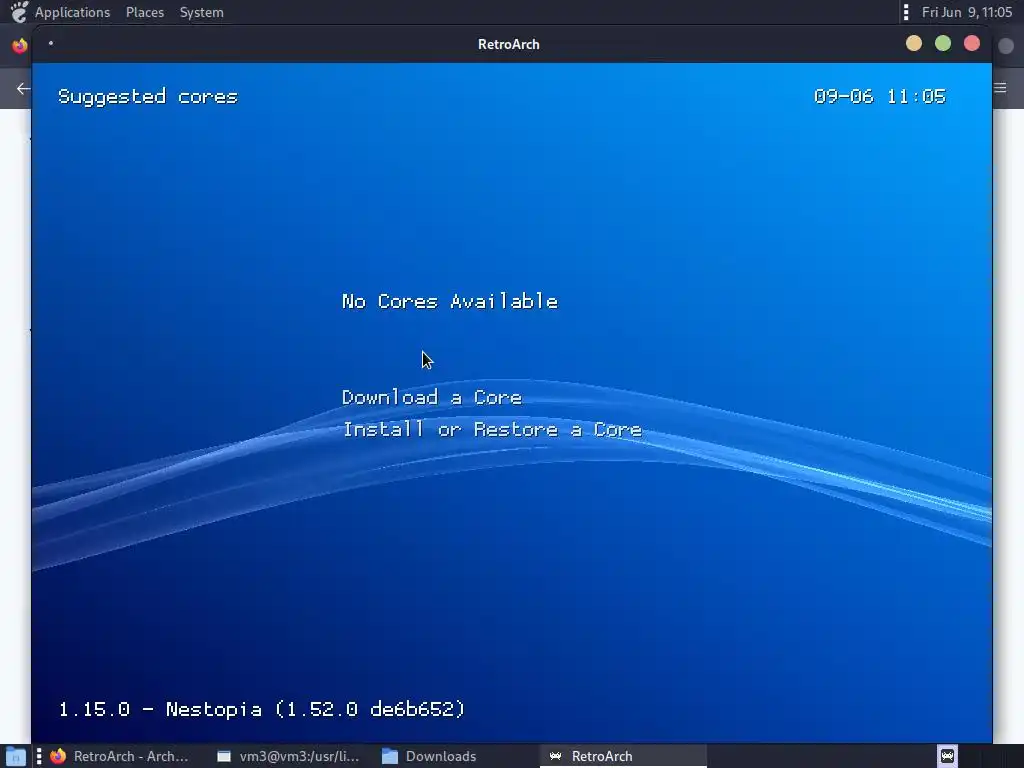Click the RetroArch window title text
This screenshot has width=1024, height=768.
[x=509, y=44]
